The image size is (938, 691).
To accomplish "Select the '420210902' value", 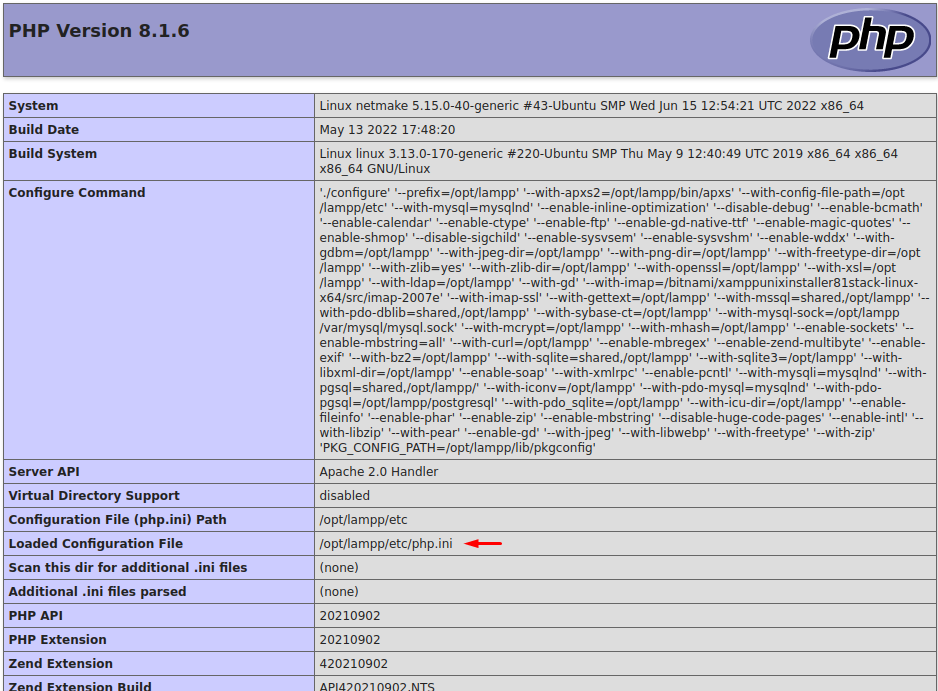I will (x=354, y=663).
